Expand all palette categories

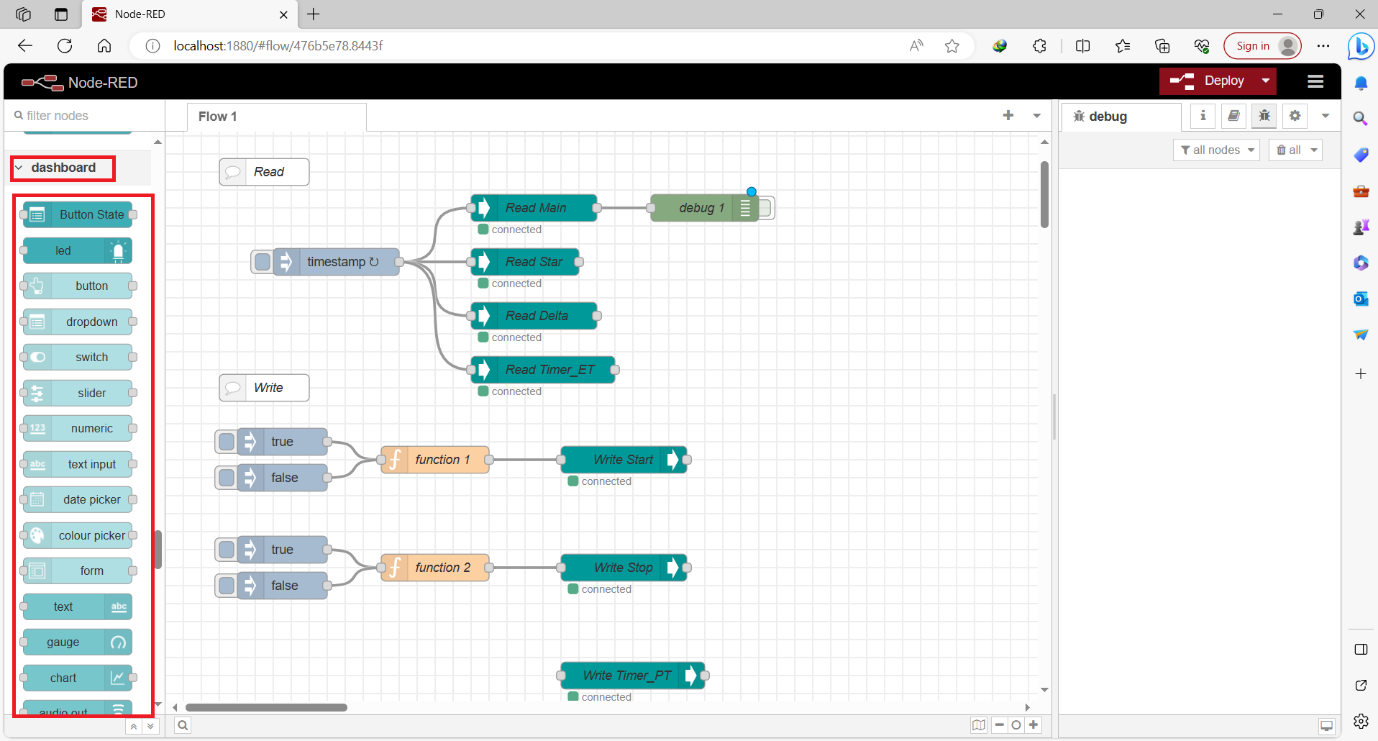point(150,727)
